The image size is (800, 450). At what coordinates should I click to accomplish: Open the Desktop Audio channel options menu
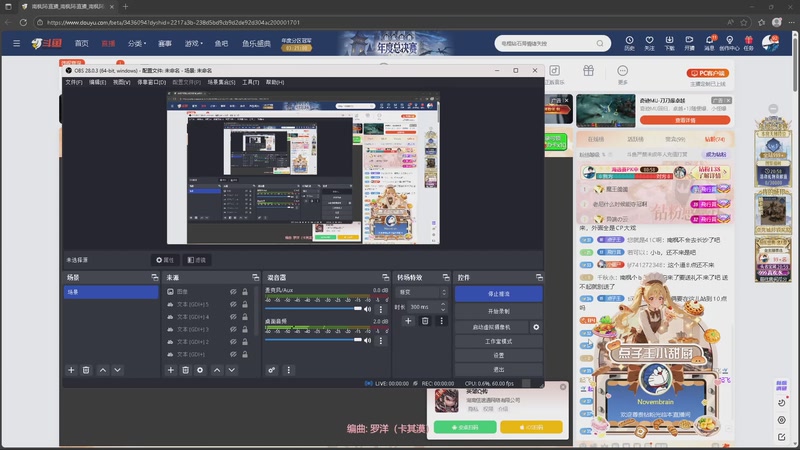click(381, 340)
